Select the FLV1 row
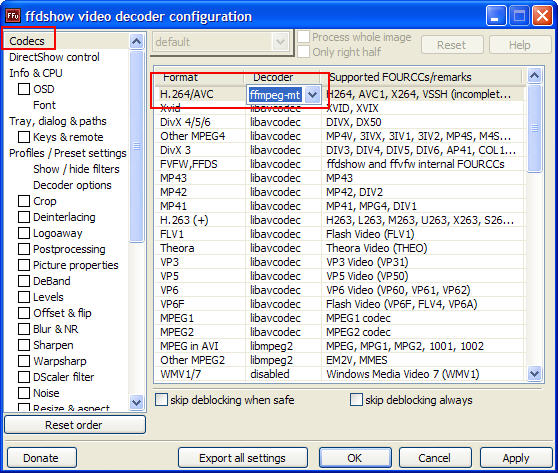Image resolution: width=558 pixels, height=473 pixels. [x=340, y=234]
